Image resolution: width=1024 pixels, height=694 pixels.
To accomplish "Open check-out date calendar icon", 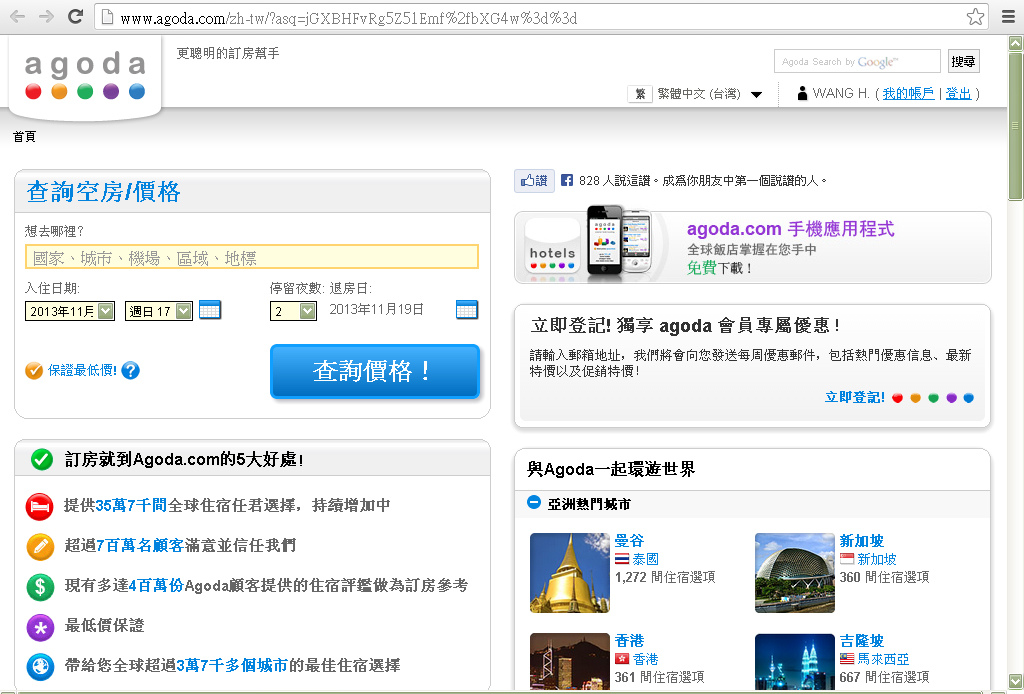I will (x=467, y=309).
